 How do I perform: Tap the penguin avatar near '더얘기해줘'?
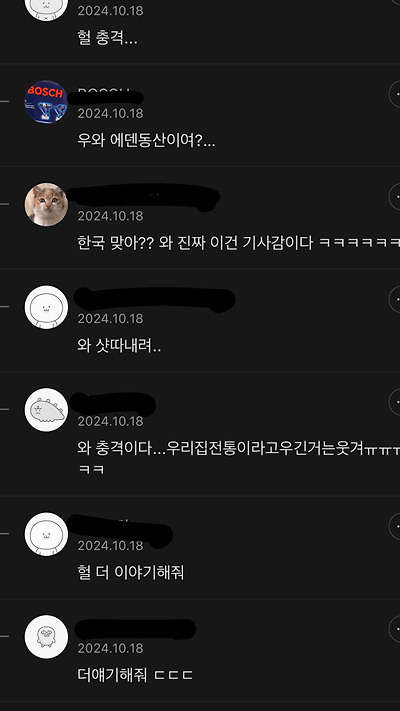tap(46, 637)
